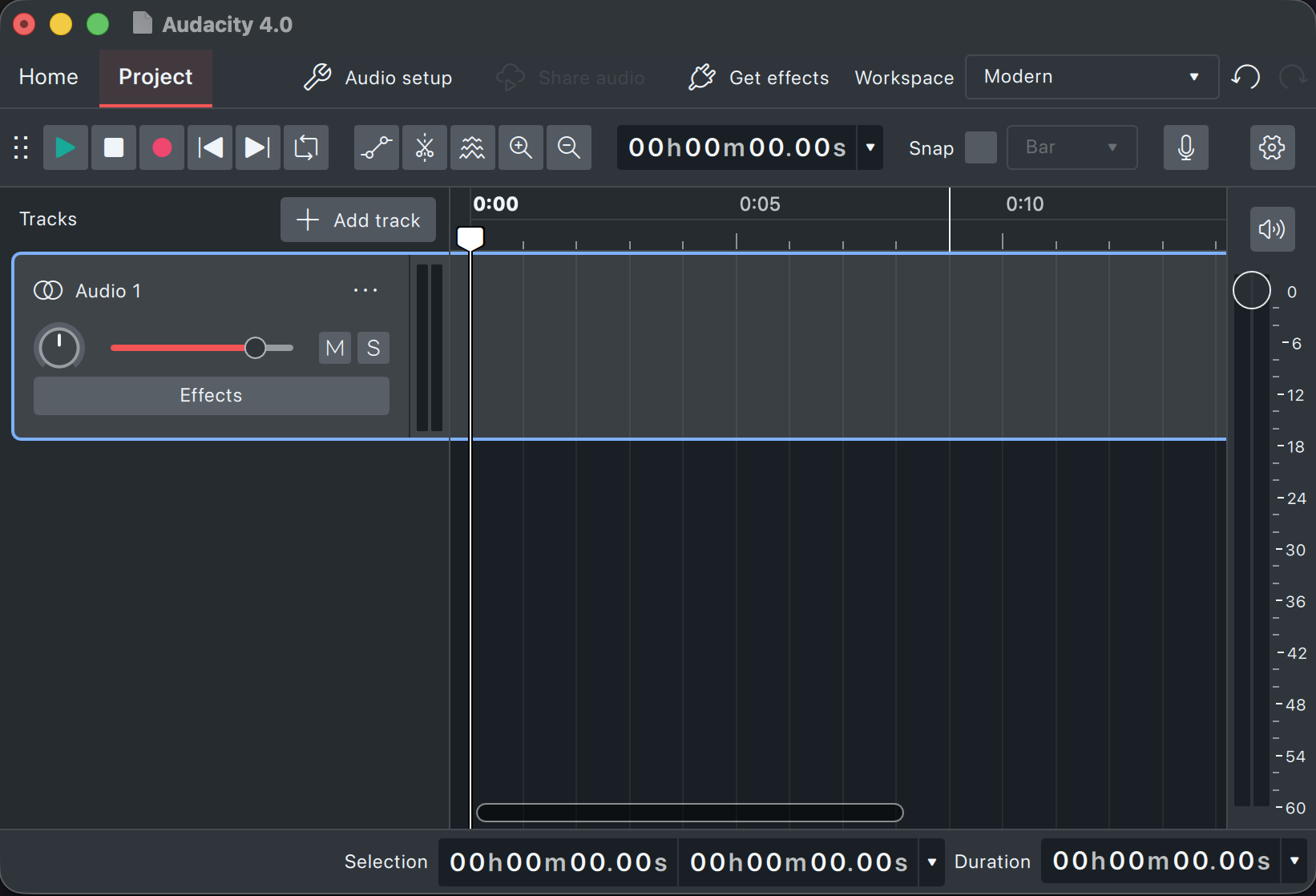1316x896 pixels.
Task: Zoom in with the magnifier plus icon
Action: (x=521, y=147)
